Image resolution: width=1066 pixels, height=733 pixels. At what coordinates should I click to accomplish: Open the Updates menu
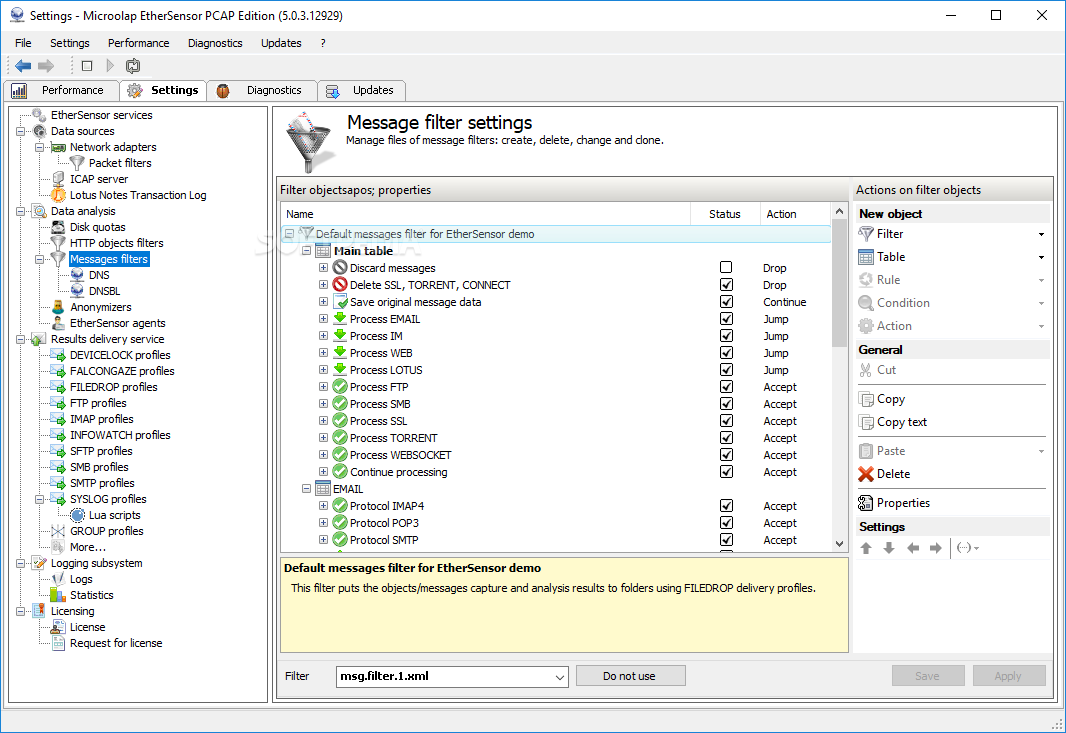click(281, 43)
